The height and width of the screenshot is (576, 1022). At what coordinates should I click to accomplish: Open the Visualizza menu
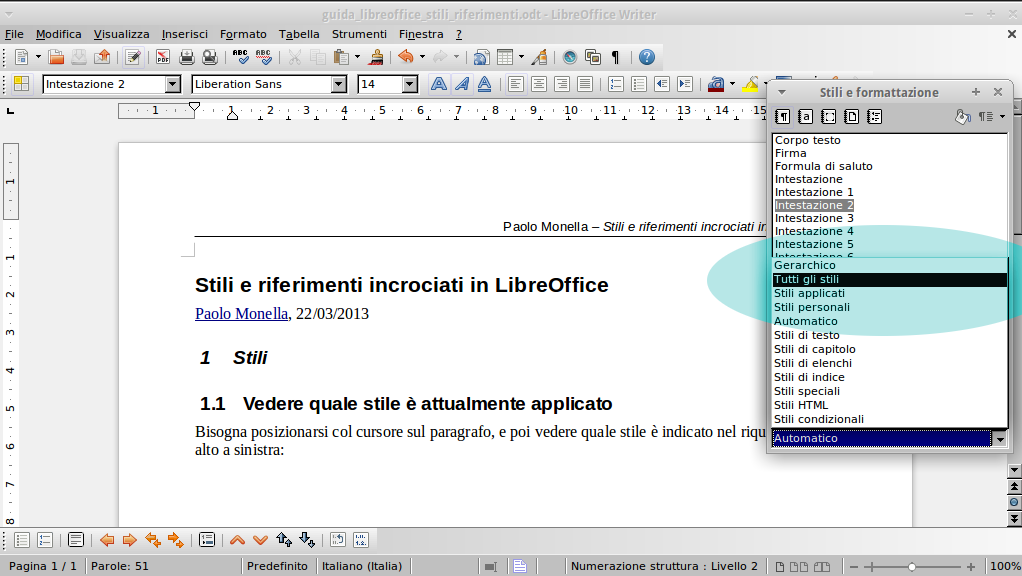click(121, 34)
